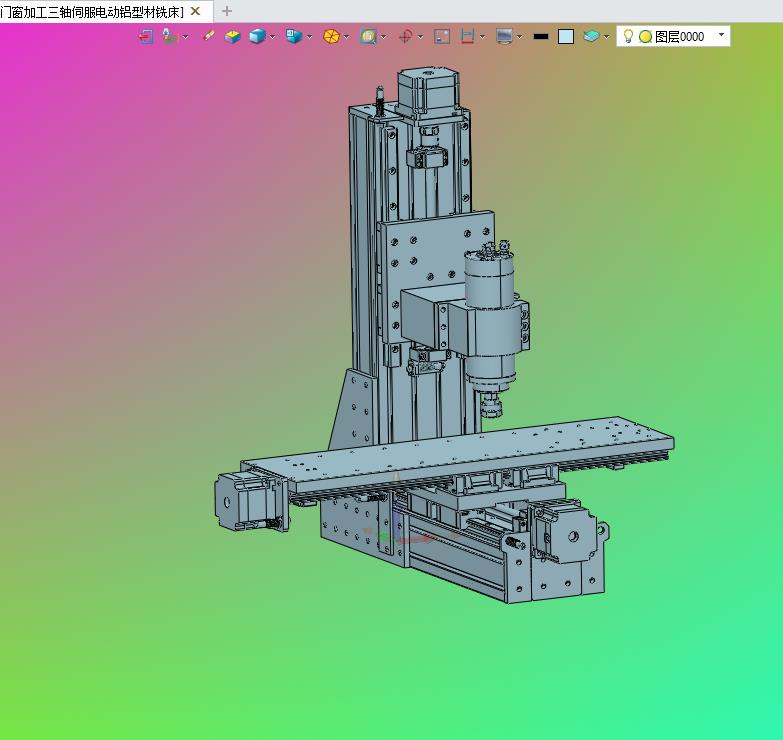Click the yellow layer color circle

(x=645, y=36)
